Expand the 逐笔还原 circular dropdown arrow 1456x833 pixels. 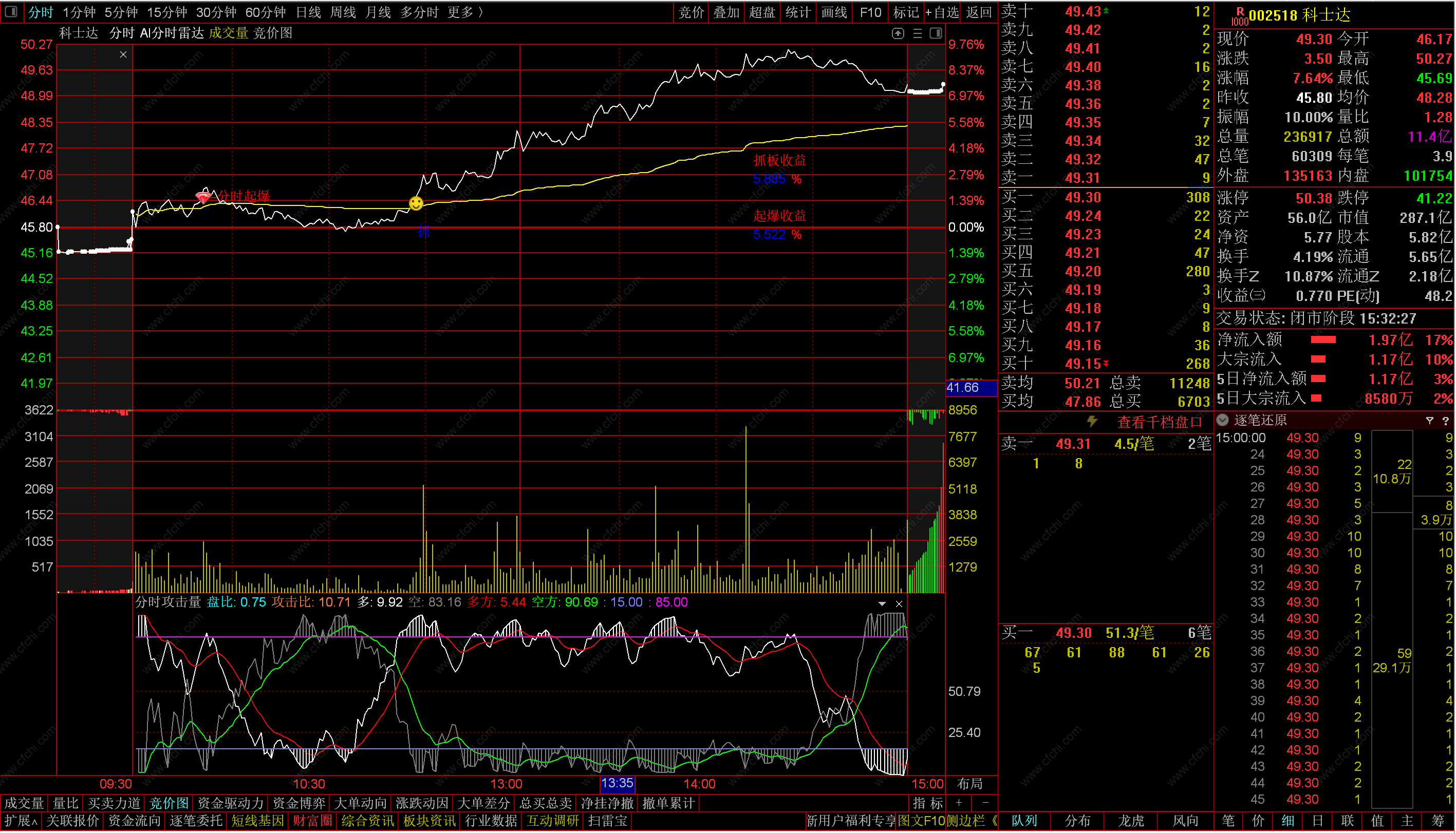pos(1222,420)
